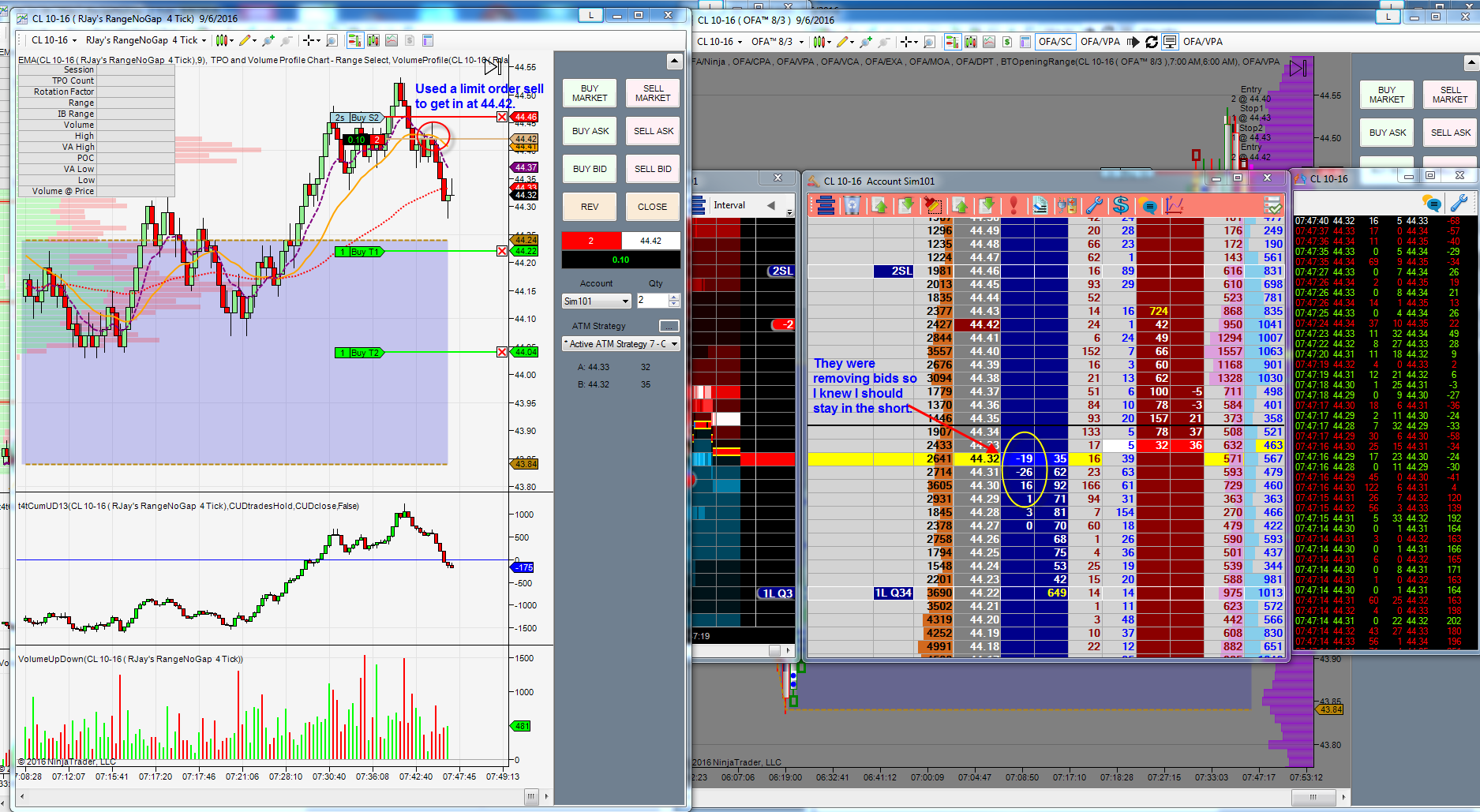Open Data Series candlestick icon in left chart
Viewport: 1480px width, 812px height.
(x=373, y=40)
